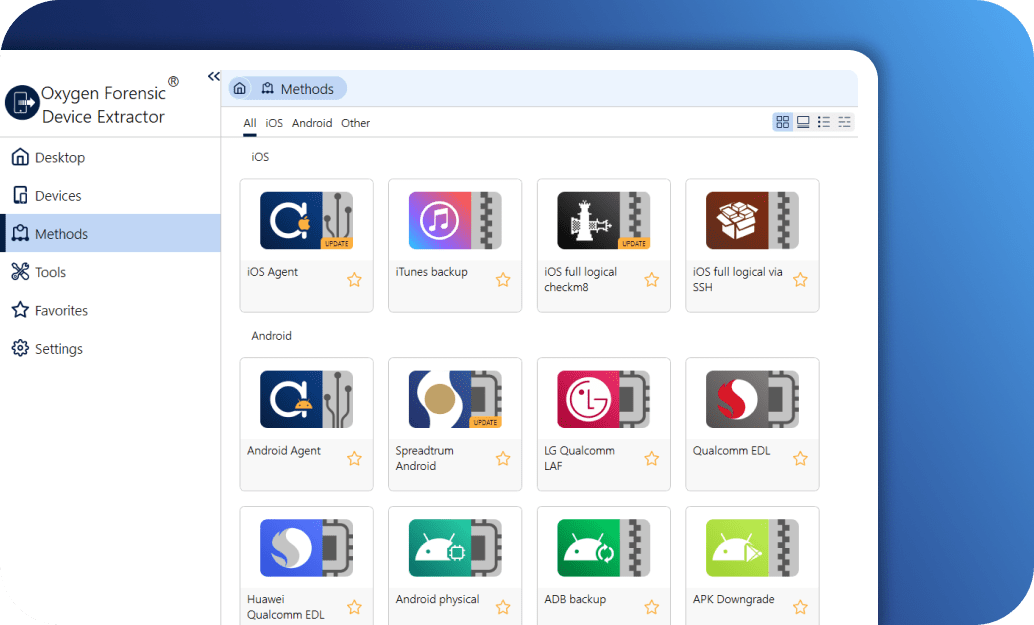The image size is (1034, 625).
Task: Favorite the APK Downgrade method star
Action: (x=801, y=607)
